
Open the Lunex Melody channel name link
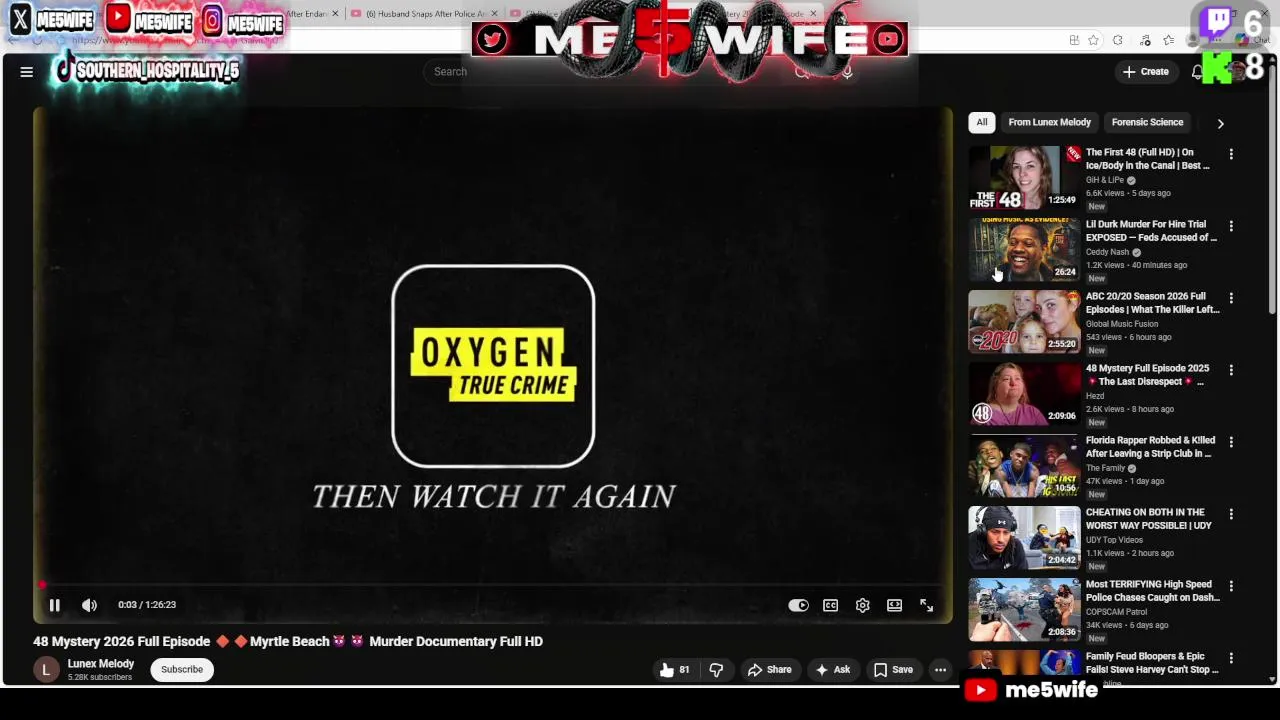tap(101, 664)
